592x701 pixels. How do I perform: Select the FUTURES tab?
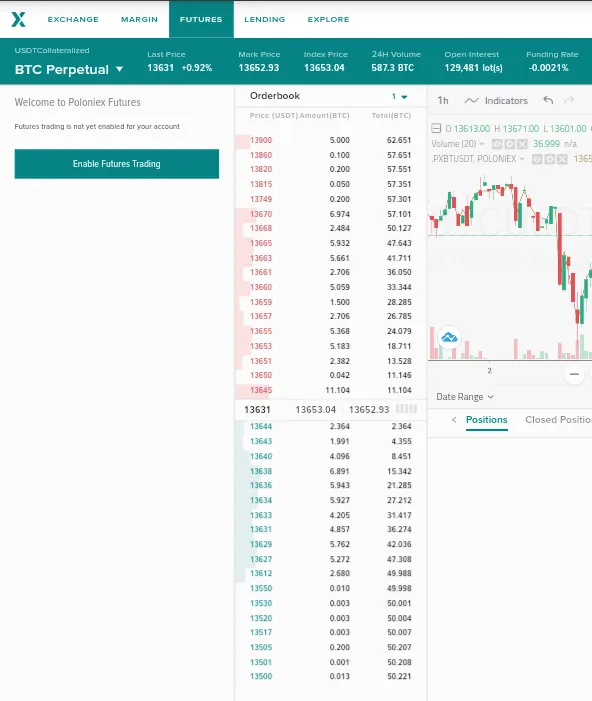[x=201, y=19]
